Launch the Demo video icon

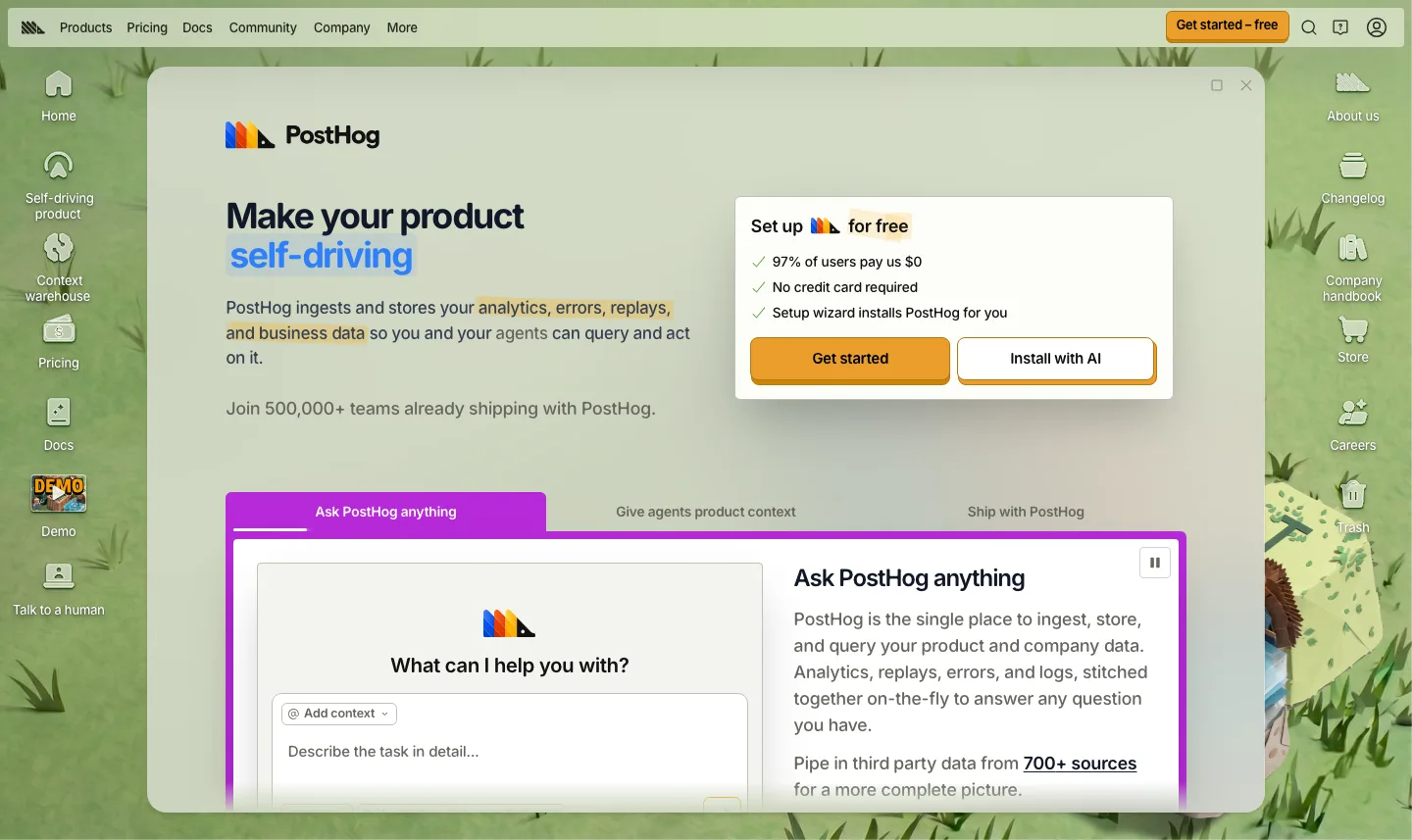pos(59,506)
